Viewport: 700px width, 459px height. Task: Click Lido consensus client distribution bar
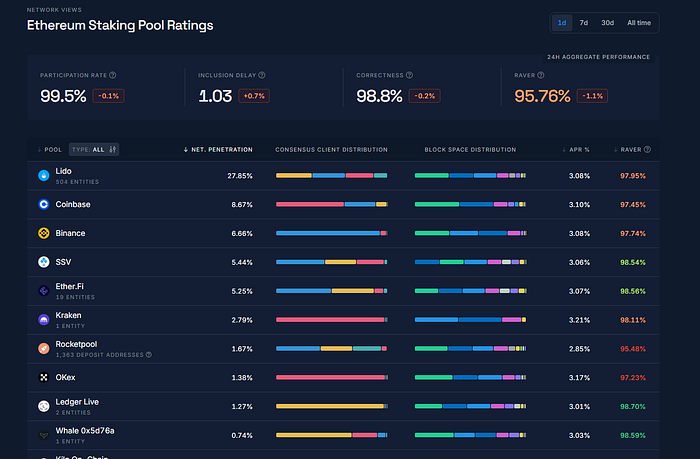[332, 175]
